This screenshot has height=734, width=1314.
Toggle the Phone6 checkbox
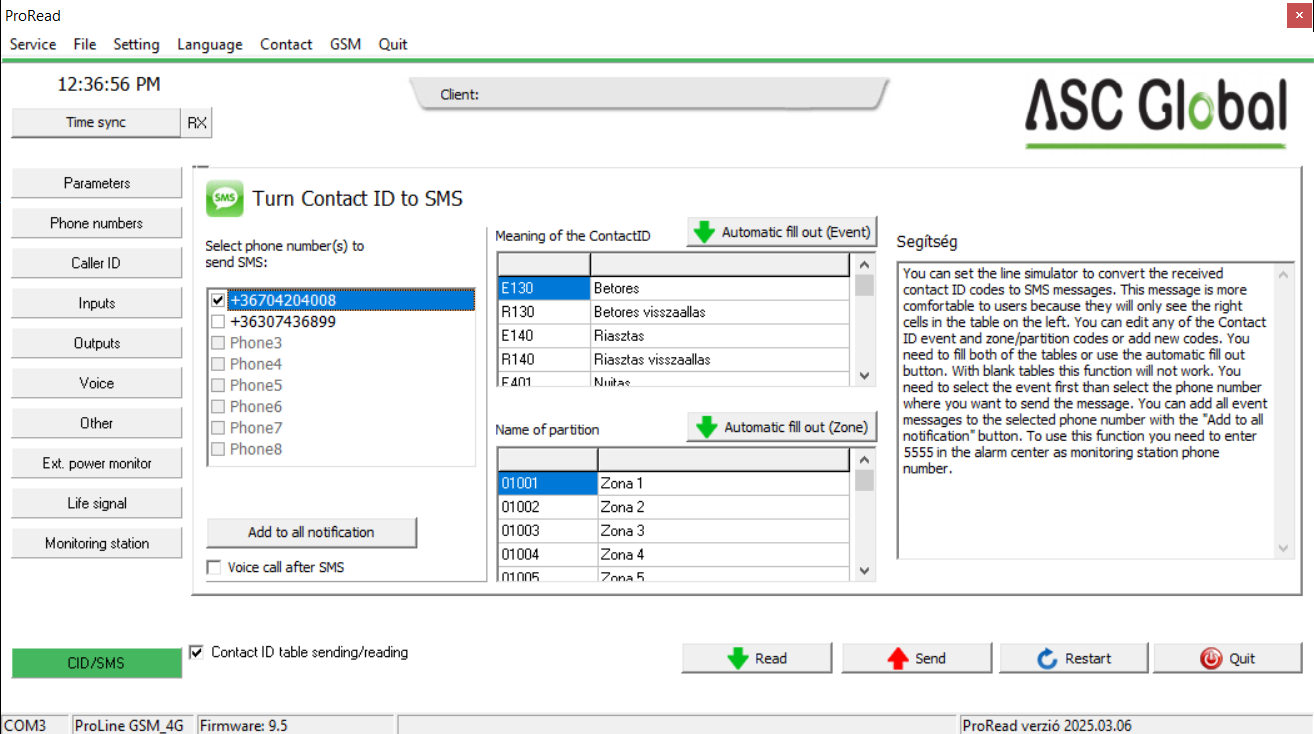pyautogui.click(x=217, y=407)
